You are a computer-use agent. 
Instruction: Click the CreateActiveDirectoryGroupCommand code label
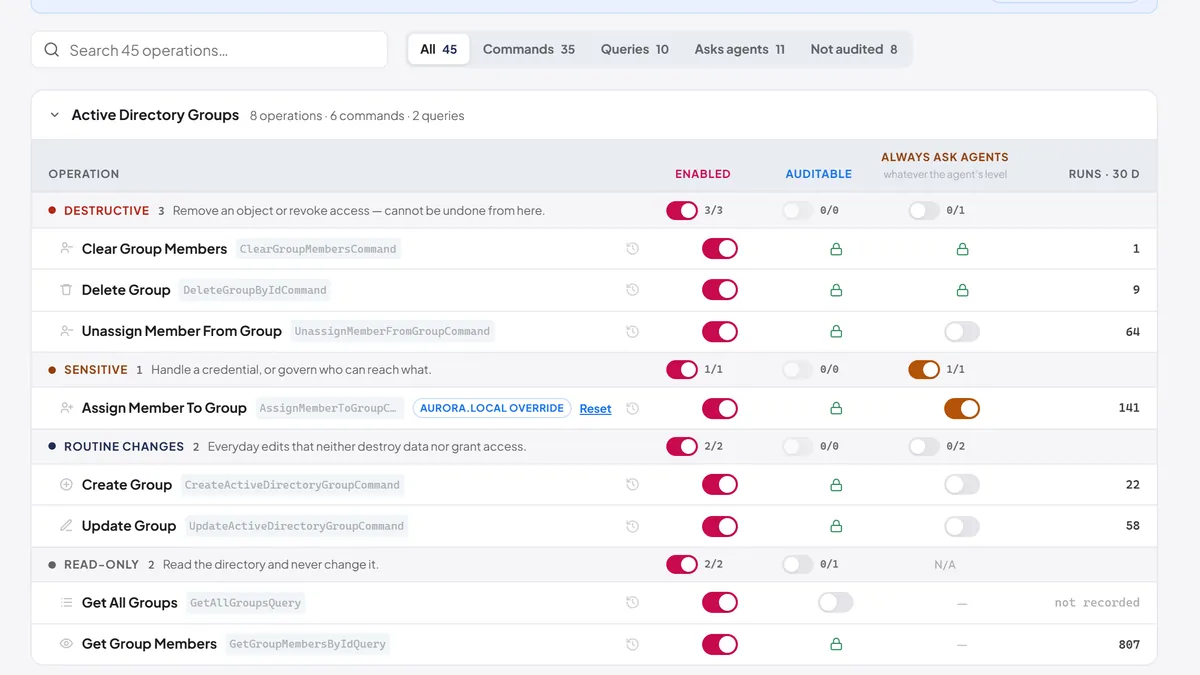[292, 485]
